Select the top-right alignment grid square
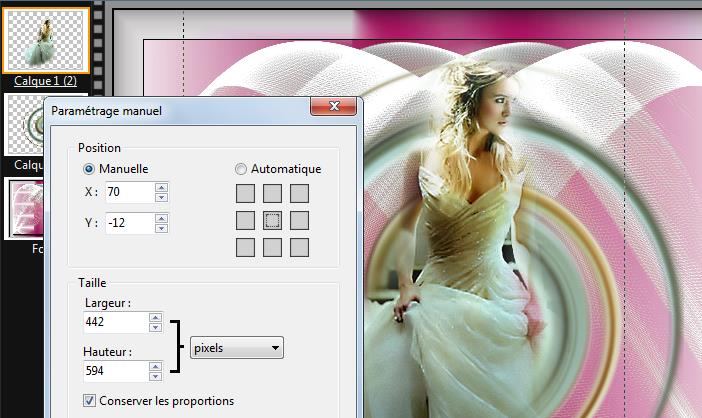The image size is (702, 418). pyautogui.click(x=299, y=193)
